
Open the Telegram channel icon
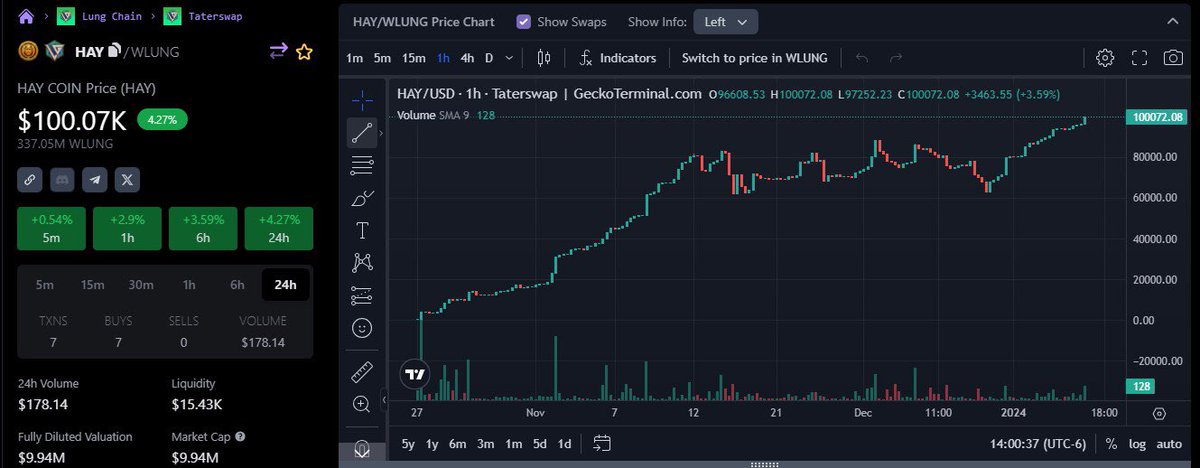[94, 180]
